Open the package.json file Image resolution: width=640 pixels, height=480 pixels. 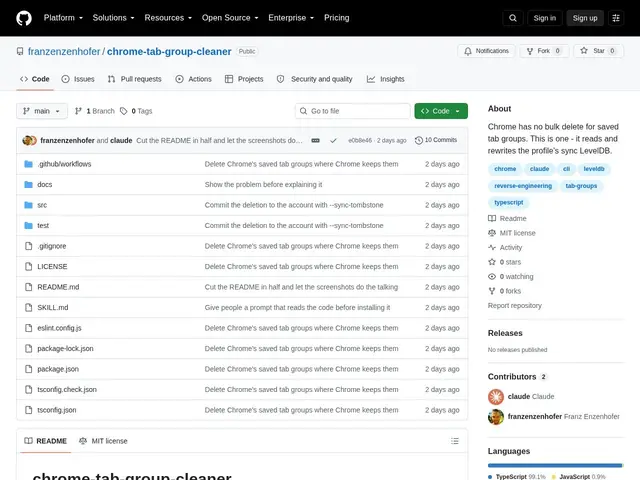[x=58, y=369]
